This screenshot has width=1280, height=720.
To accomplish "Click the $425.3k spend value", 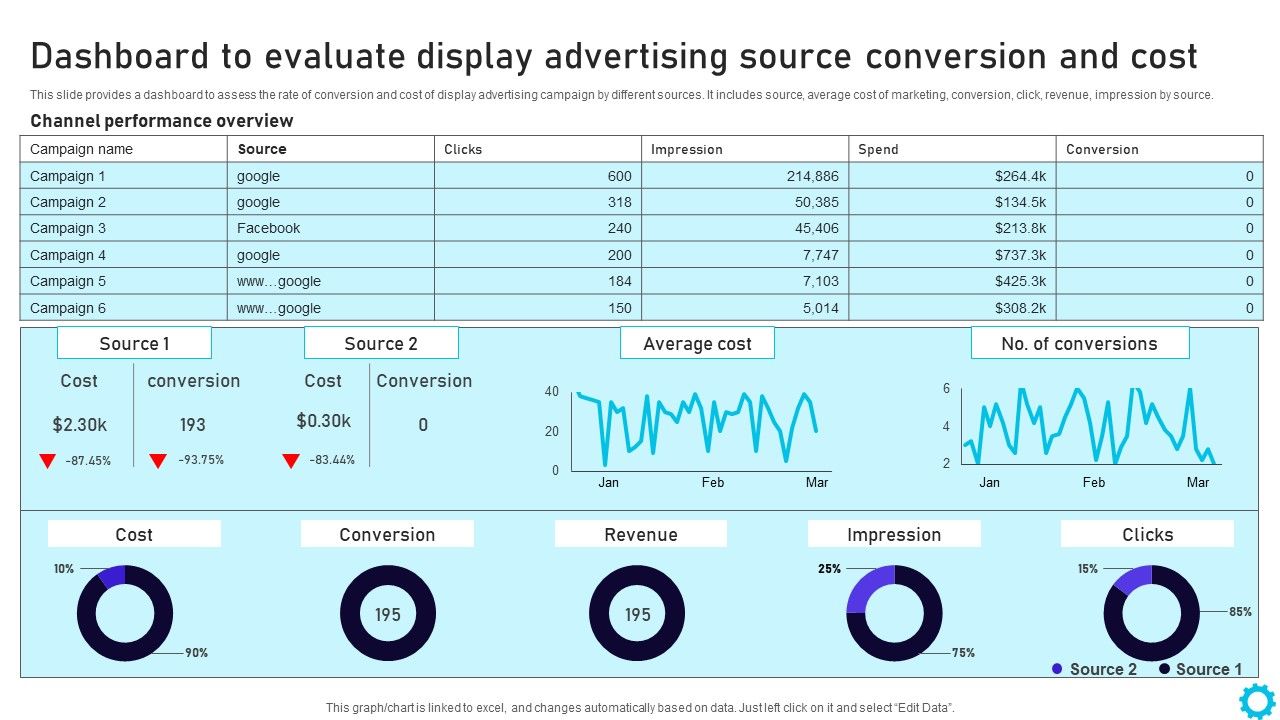I will (1021, 281).
